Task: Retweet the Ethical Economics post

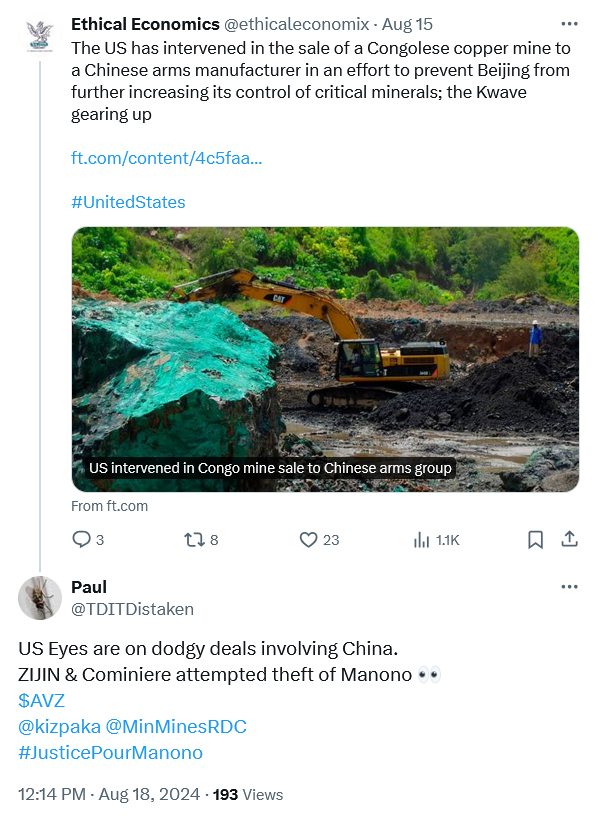Action: click(194, 540)
